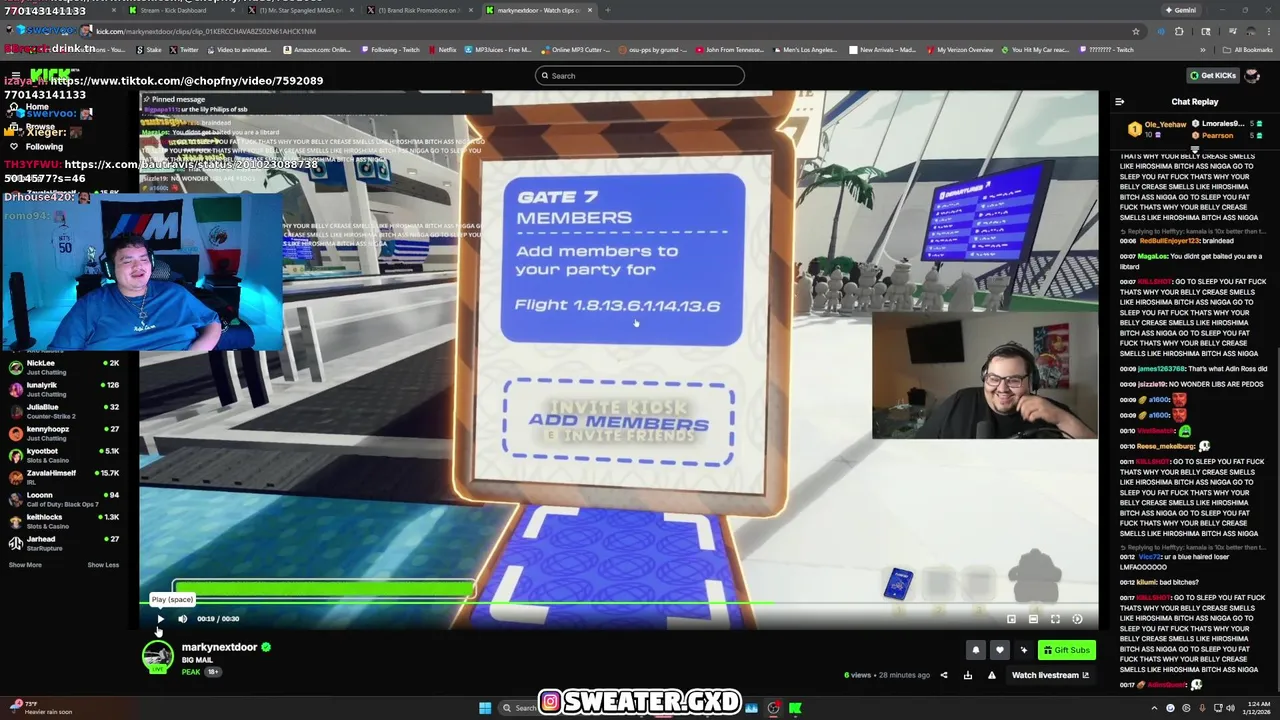The width and height of the screenshot is (1280, 720).
Task: Click the BIG MAIL stream title
Action: 197,660
